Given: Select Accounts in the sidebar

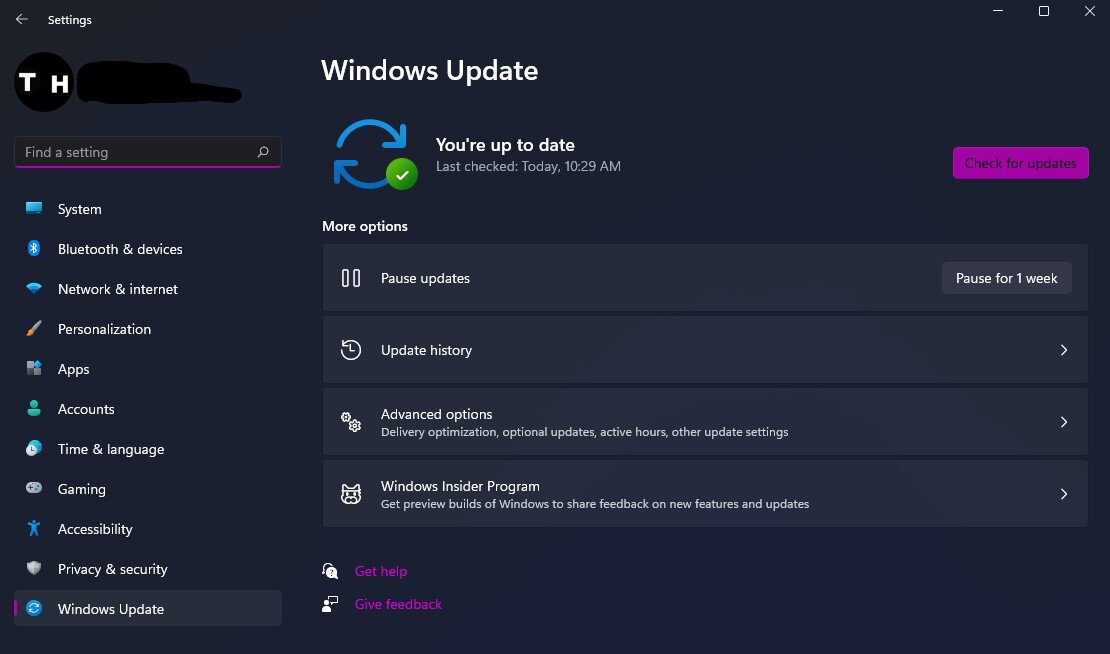Looking at the screenshot, I should pos(148,409).
